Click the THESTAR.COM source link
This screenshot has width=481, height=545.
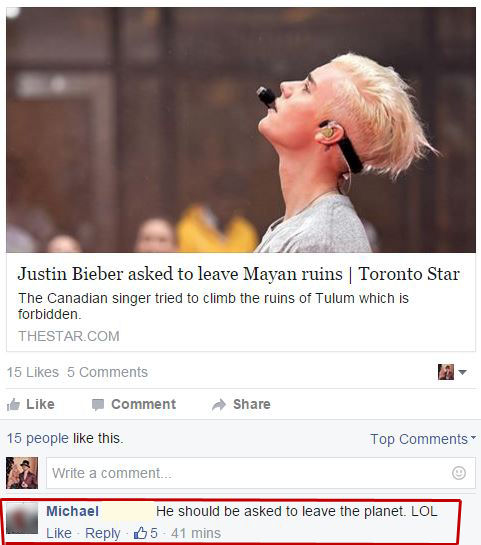tap(69, 336)
